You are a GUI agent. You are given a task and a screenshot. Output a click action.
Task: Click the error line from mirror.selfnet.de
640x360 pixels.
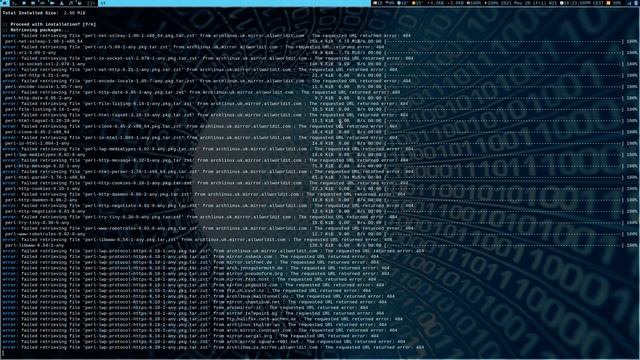[x=190, y=262]
